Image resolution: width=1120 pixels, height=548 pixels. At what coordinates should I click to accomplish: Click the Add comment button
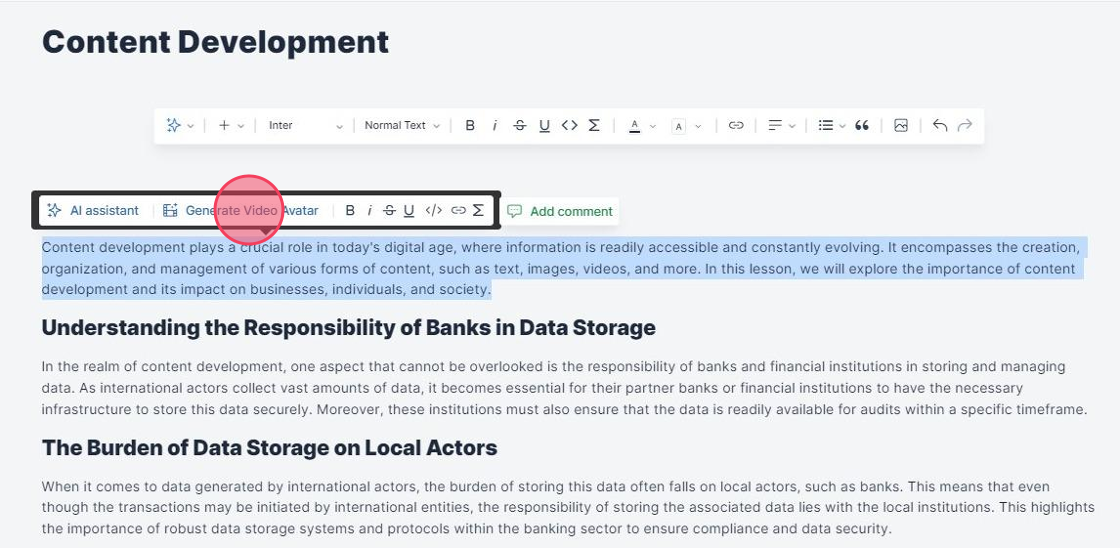tap(560, 212)
